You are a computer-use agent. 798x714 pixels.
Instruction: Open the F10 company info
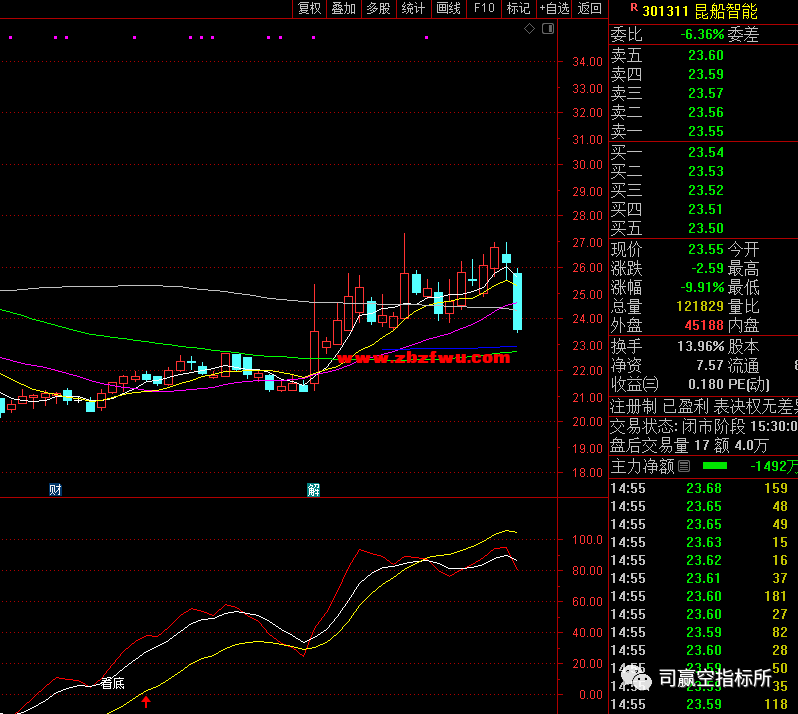pyautogui.click(x=484, y=8)
